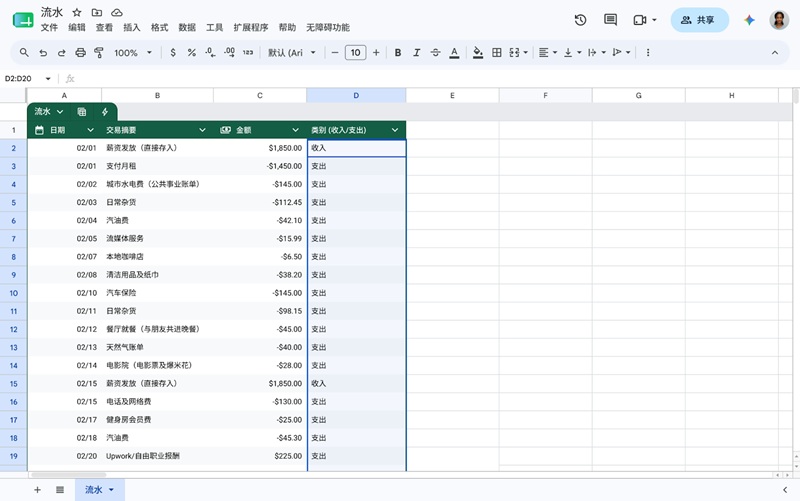Click the 共享 share button
The height and width of the screenshot is (501, 800).
699,20
